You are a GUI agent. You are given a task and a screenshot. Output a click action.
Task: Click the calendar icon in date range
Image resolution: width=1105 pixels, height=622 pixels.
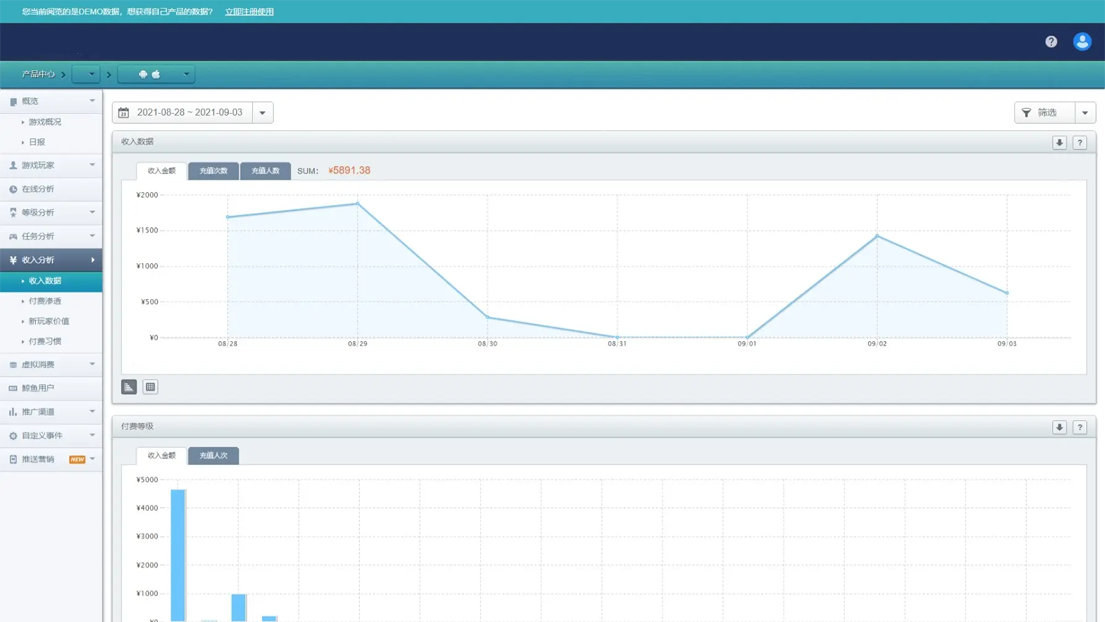click(124, 113)
